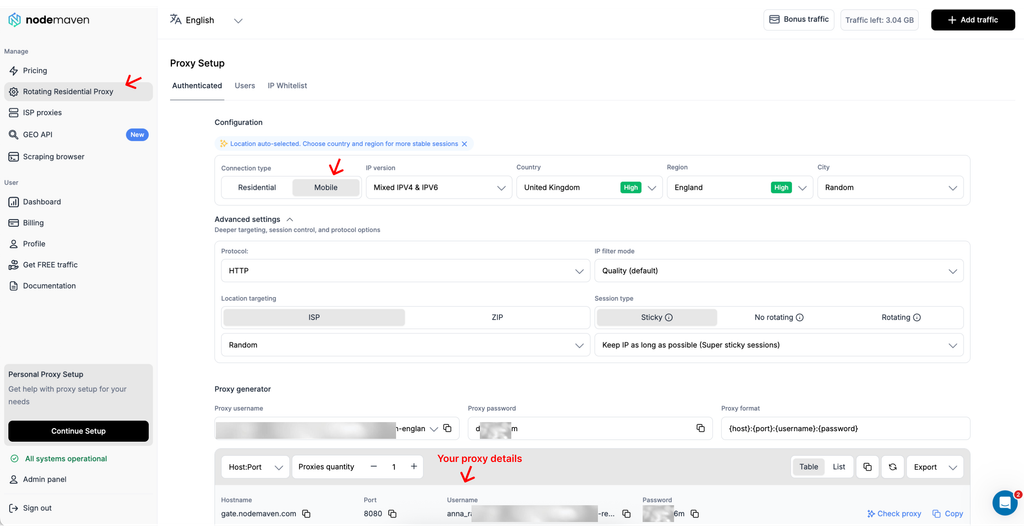The height and width of the screenshot is (532, 1024).
Task: Open the Protocol HTTP dropdown
Action: tap(406, 271)
